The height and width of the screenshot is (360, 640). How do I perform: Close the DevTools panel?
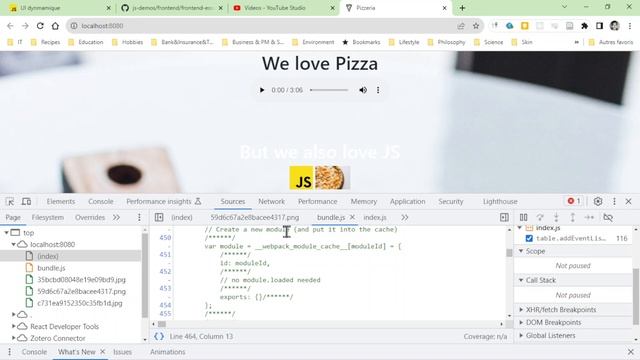pyautogui.click(x=629, y=201)
